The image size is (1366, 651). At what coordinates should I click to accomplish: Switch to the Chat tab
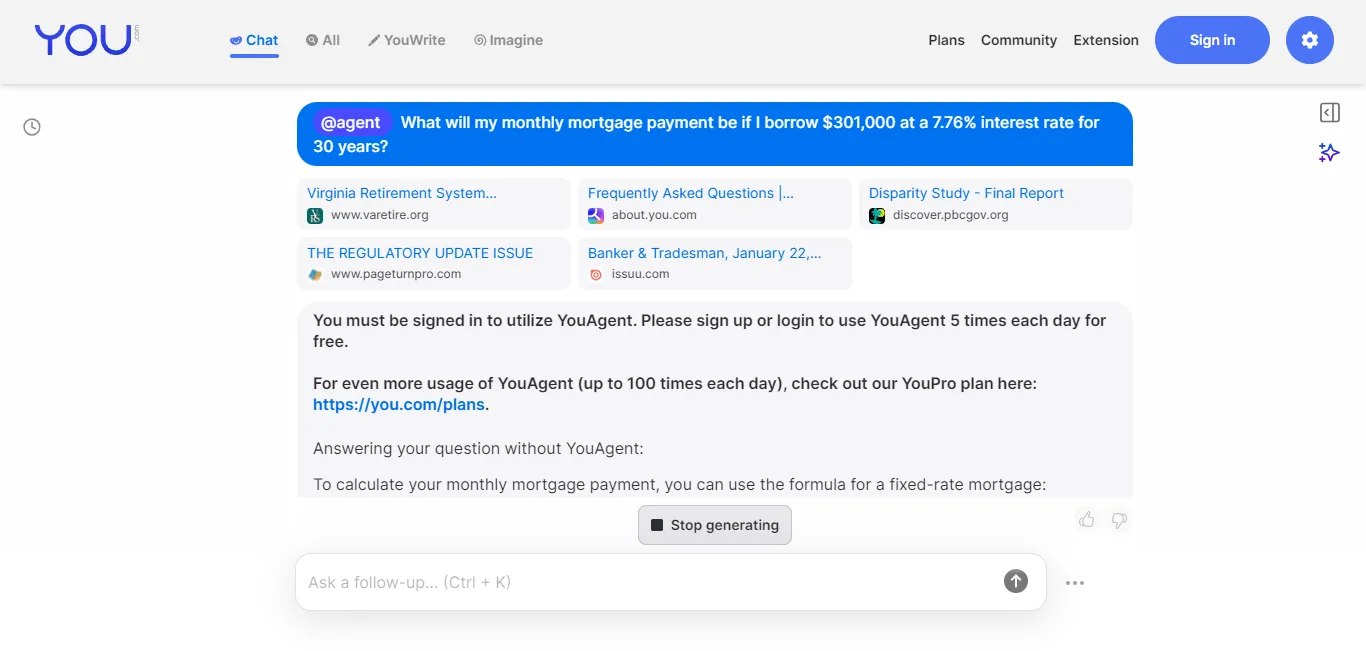pos(254,40)
